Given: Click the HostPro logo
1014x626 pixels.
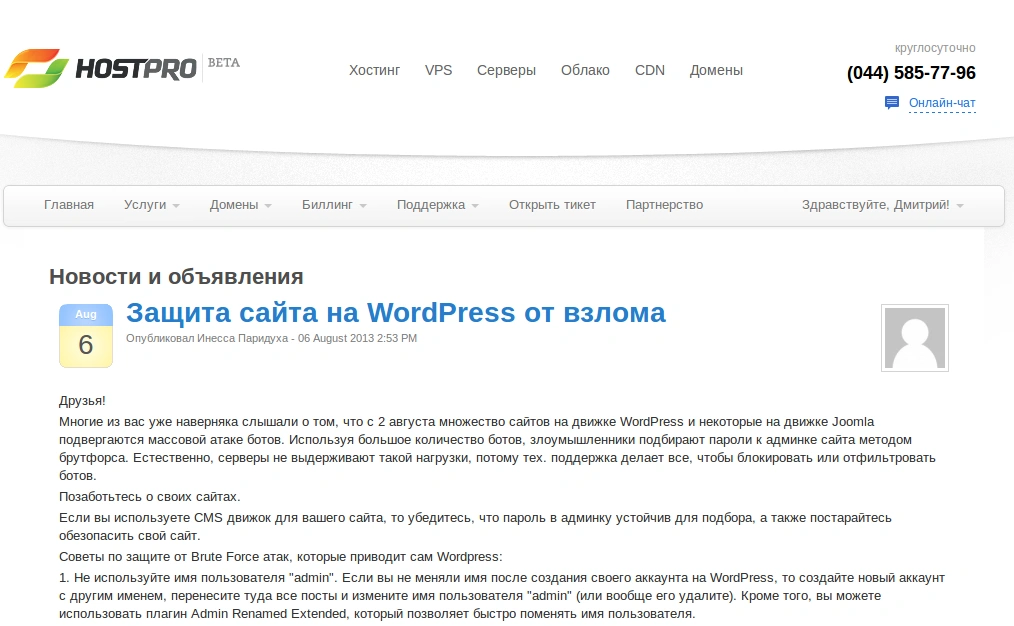Looking at the screenshot, I should tap(100, 68).
